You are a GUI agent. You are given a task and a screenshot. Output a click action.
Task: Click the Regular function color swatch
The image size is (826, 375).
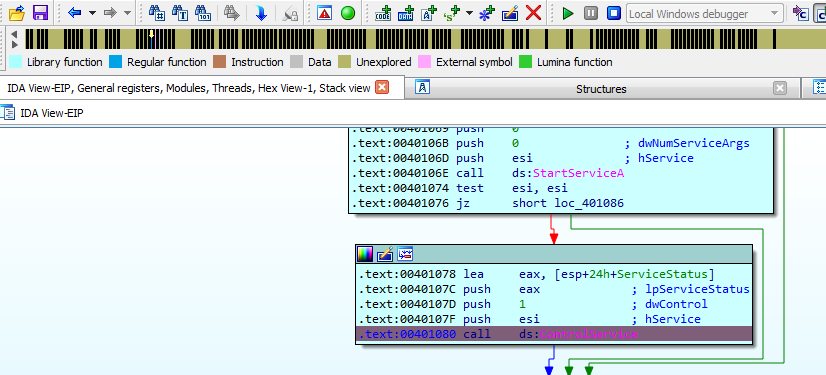(115, 62)
